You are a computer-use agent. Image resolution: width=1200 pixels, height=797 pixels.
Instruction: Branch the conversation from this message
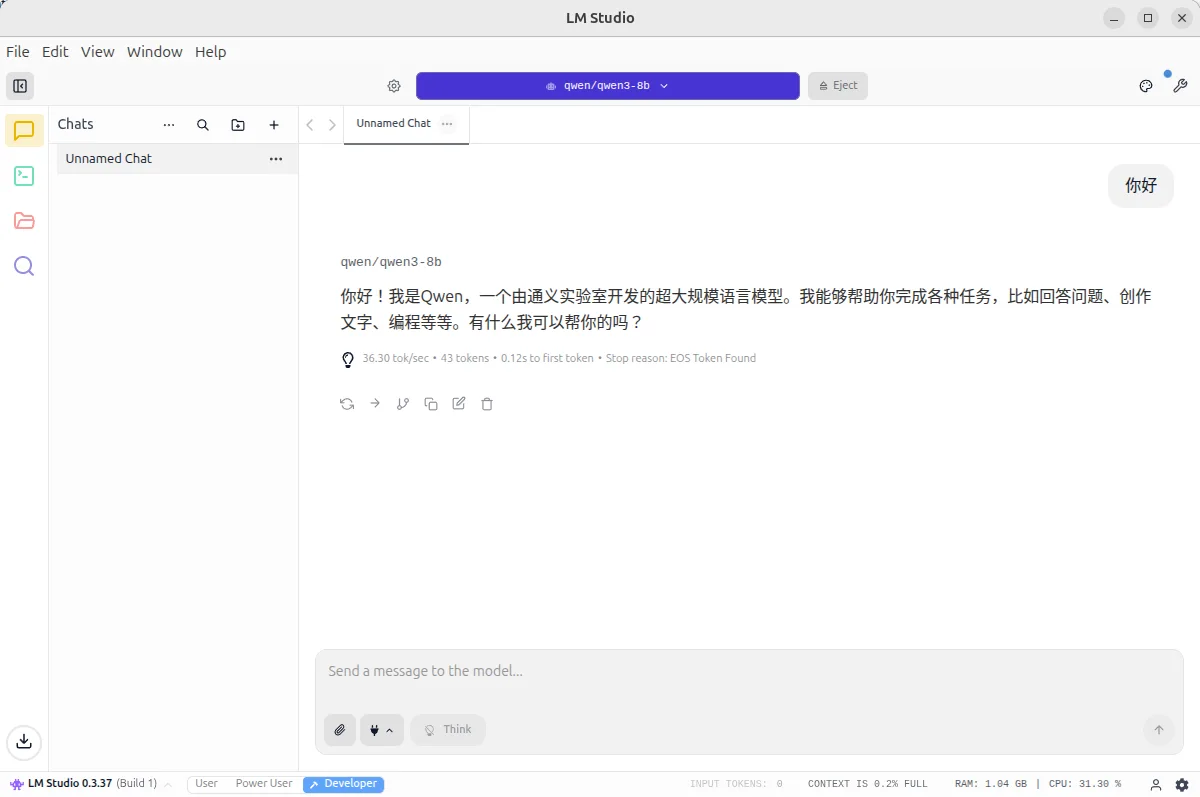403,404
